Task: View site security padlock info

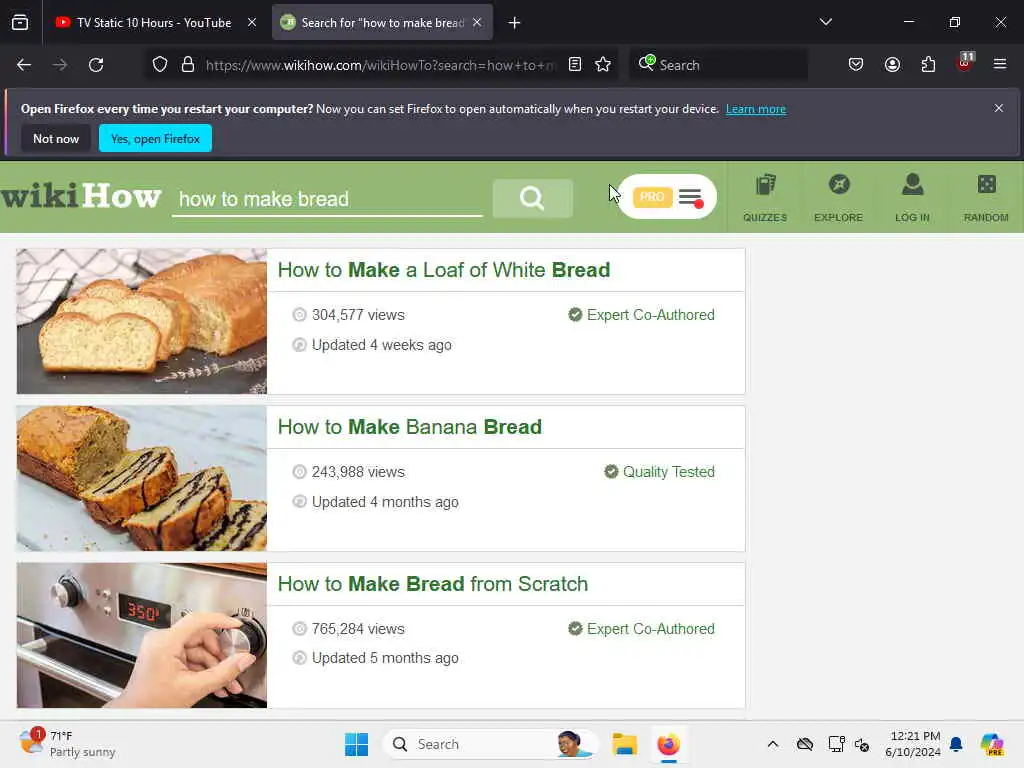Action: (188, 65)
